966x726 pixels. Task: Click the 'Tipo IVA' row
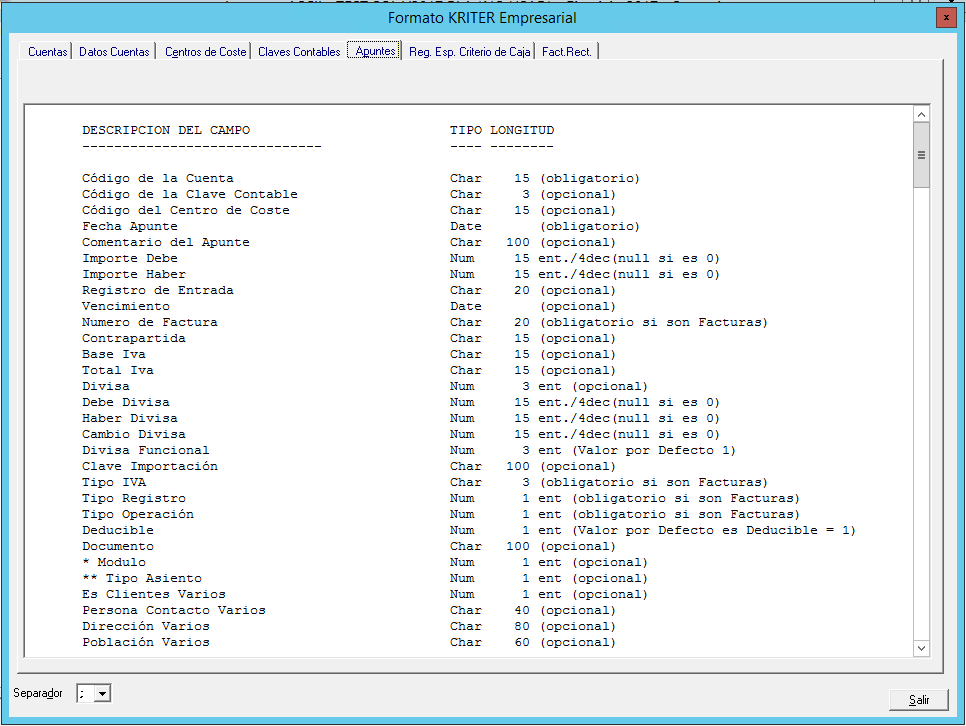coord(425,483)
